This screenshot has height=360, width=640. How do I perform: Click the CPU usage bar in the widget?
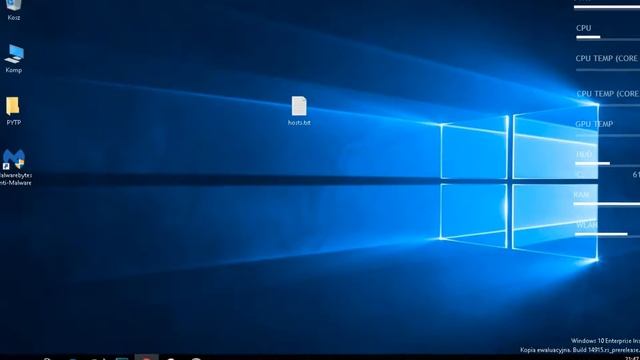tap(608, 38)
